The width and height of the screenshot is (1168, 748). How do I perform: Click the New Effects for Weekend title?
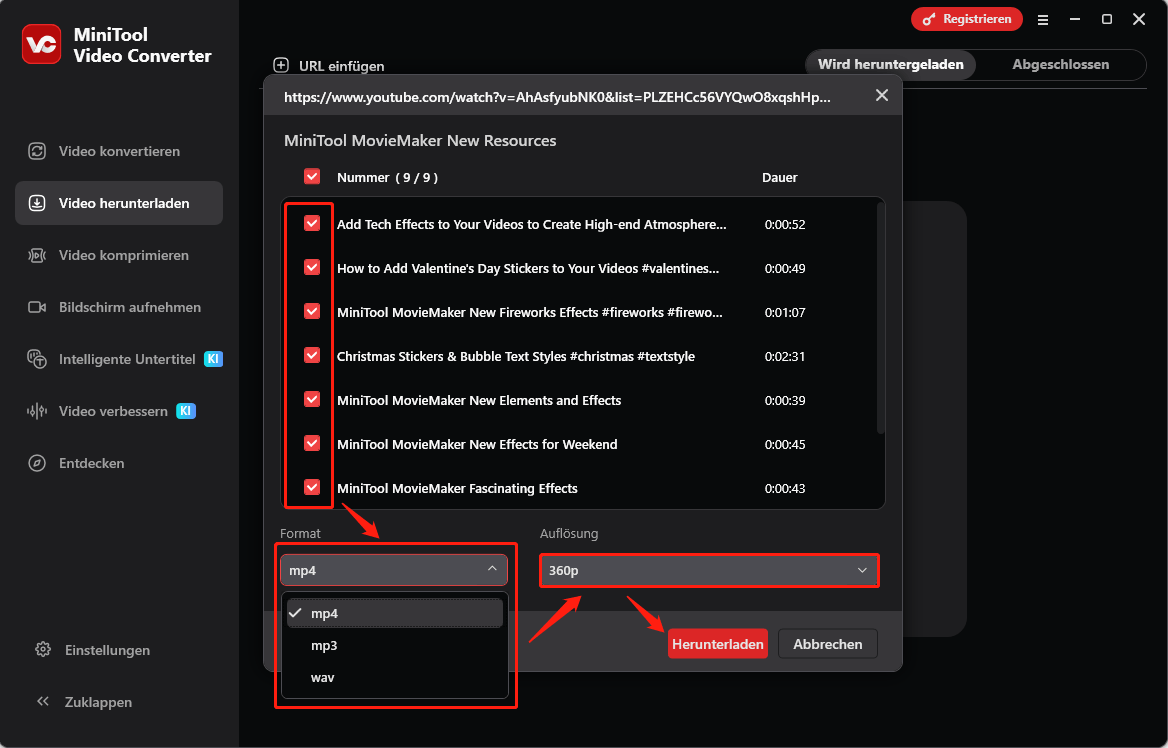click(x=477, y=444)
